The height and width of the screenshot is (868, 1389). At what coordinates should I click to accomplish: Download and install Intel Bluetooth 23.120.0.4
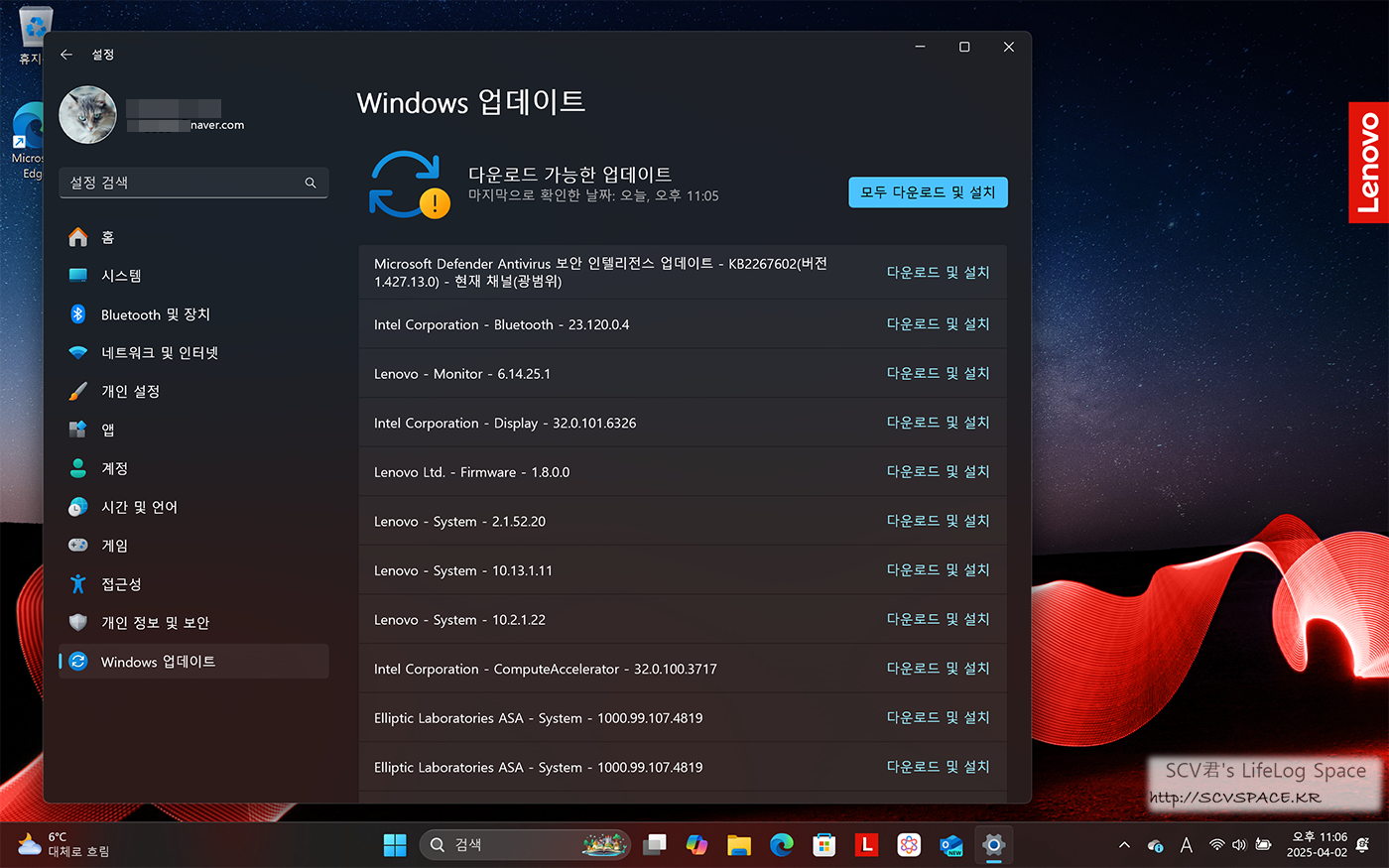[938, 324]
